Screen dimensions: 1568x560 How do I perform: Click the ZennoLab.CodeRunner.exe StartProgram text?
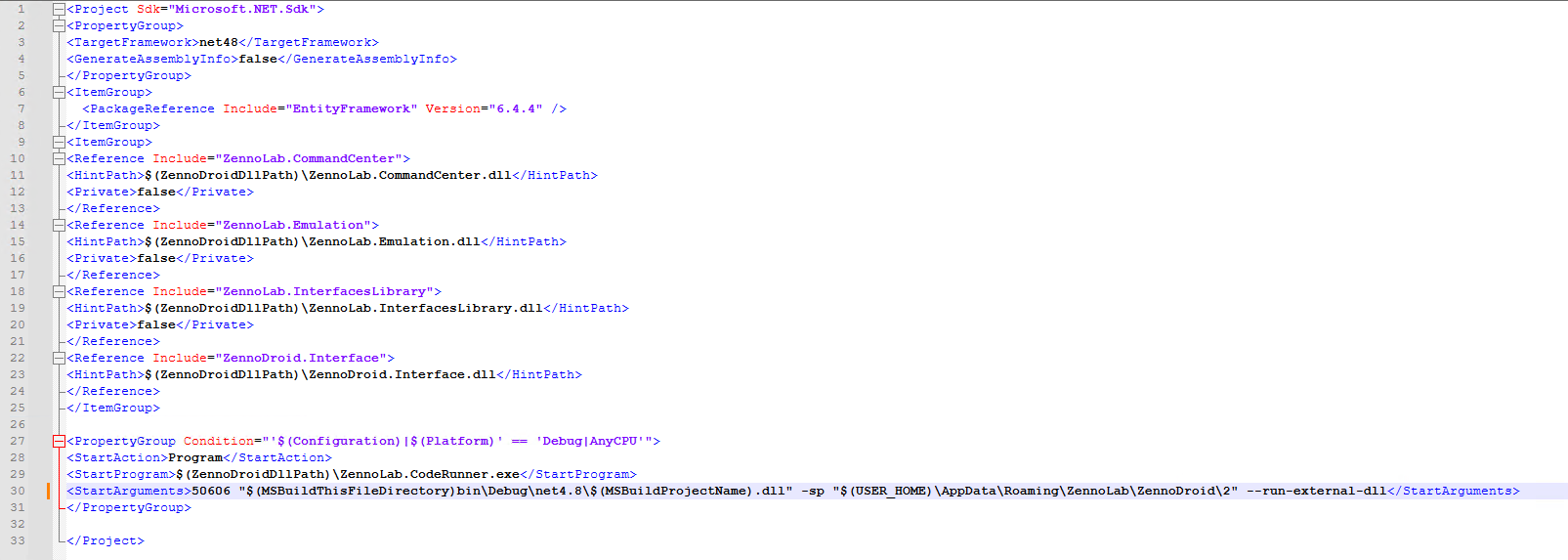[x=348, y=474]
